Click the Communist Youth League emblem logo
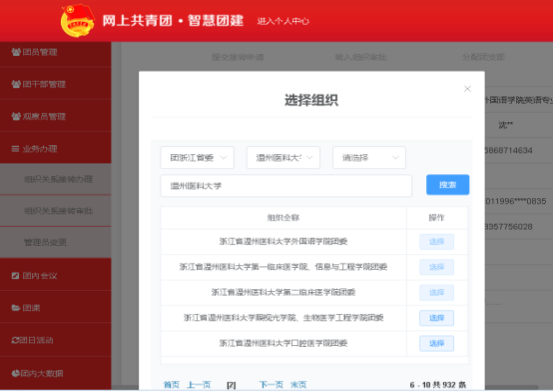The height and width of the screenshot is (392, 554). (78, 20)
